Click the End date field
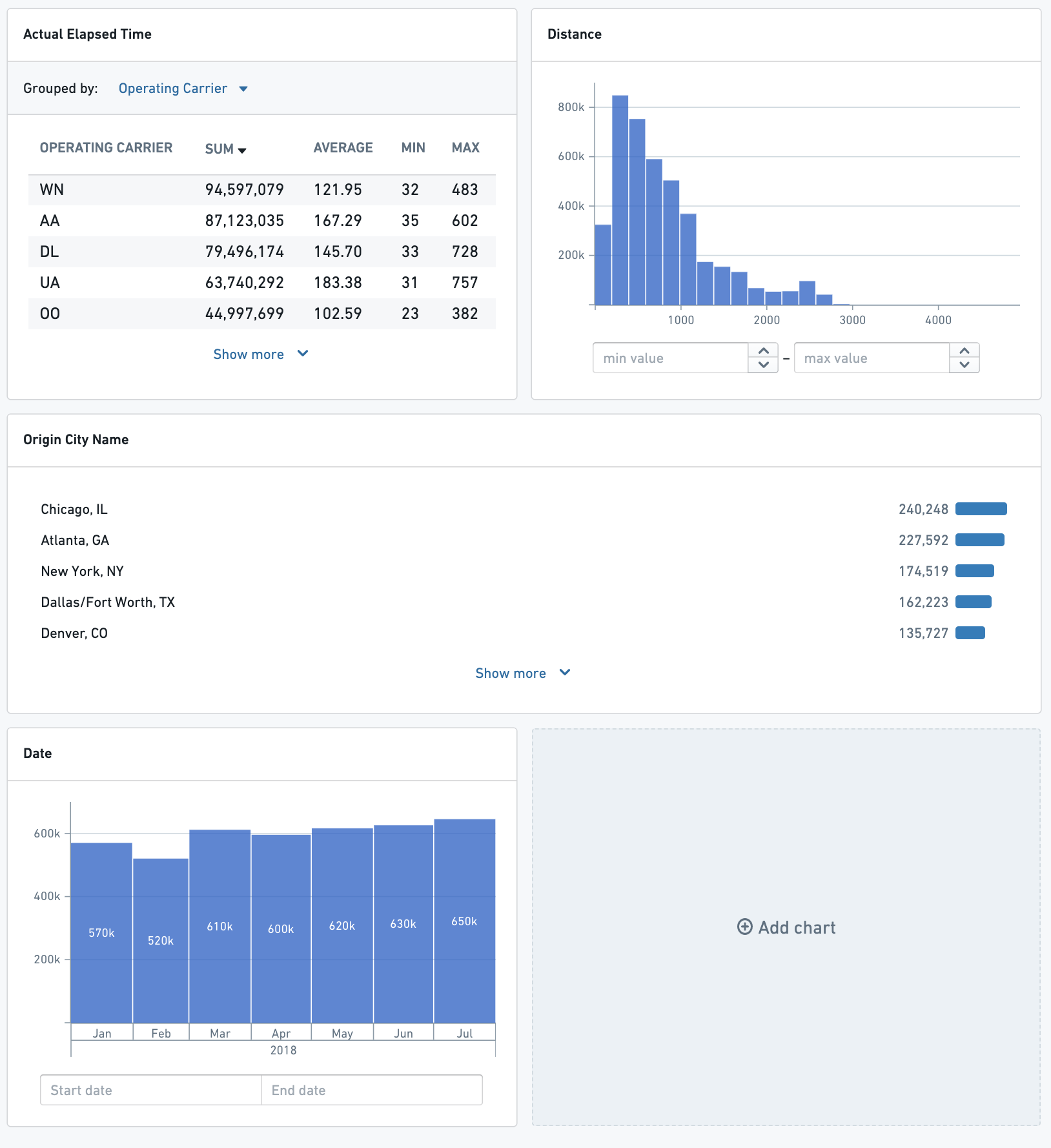The width and height of the screenshot is (1051, 1148). click(x=372, y=1090)
